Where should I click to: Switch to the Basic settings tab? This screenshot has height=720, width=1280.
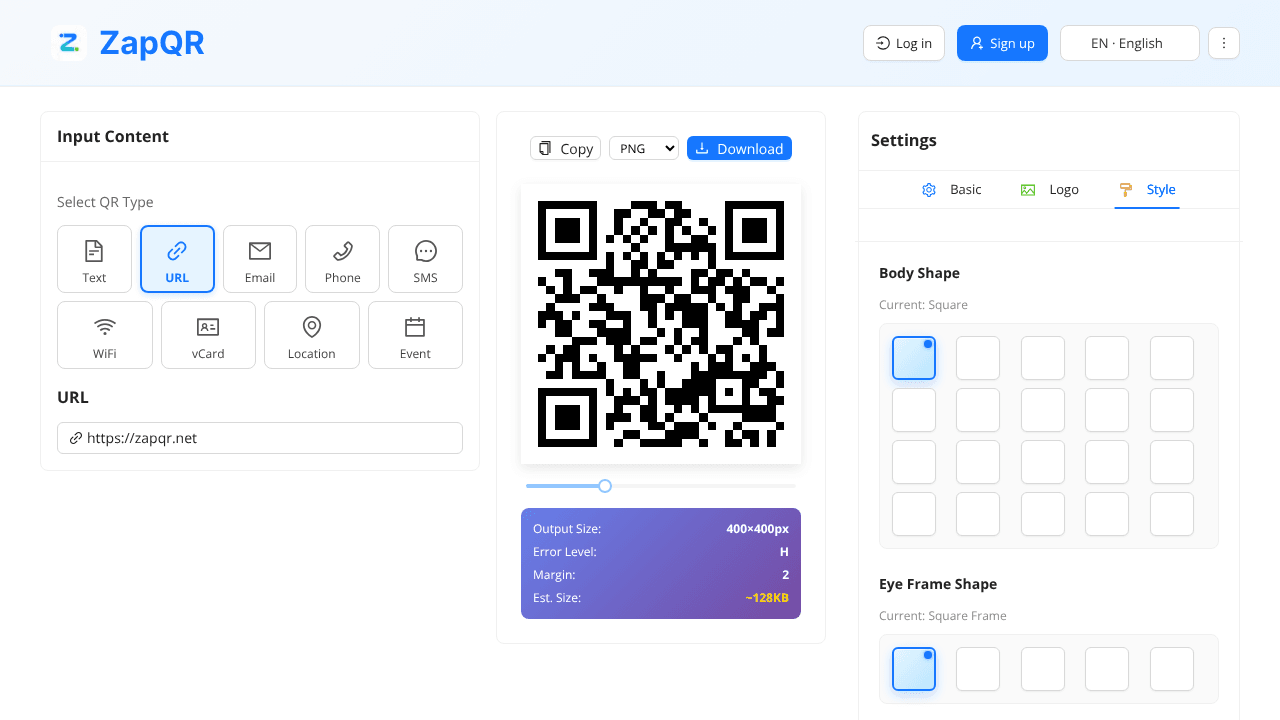(x=952, y=189)
